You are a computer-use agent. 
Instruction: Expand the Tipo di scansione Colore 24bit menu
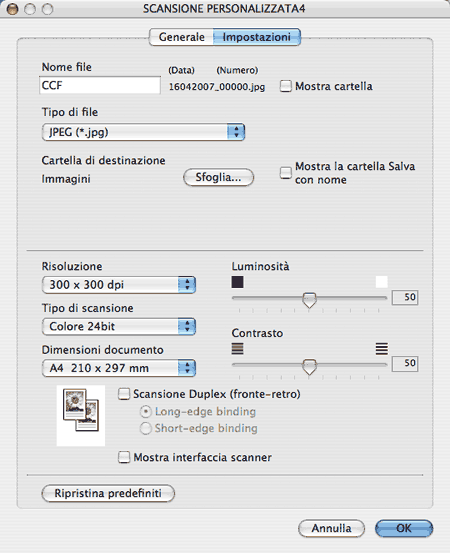pyautogui.click(x=119, y=326)
